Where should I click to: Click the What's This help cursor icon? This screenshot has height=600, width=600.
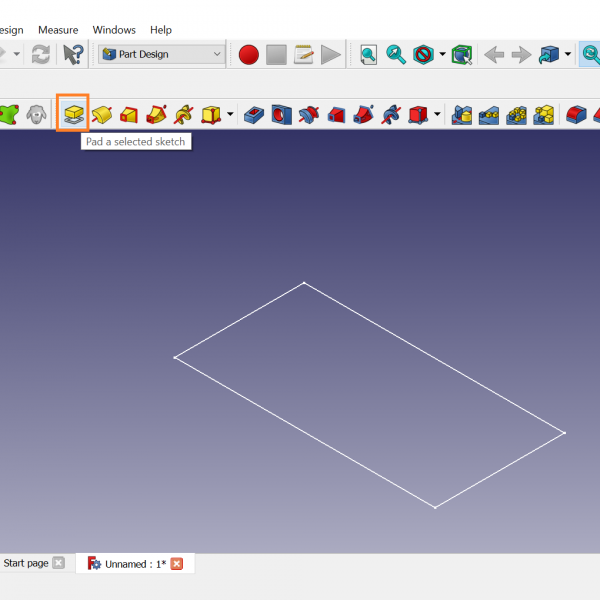click(x=73, y=54)
